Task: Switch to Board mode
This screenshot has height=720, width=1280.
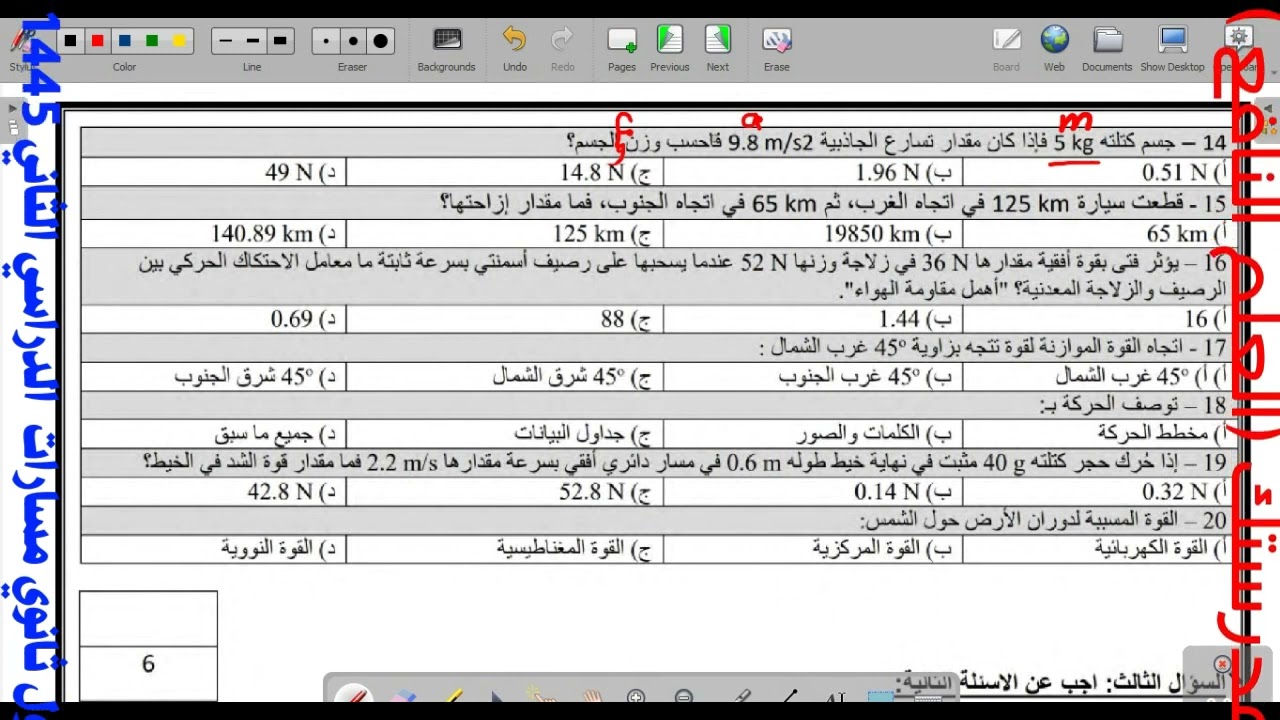Action: point(1006,48)
